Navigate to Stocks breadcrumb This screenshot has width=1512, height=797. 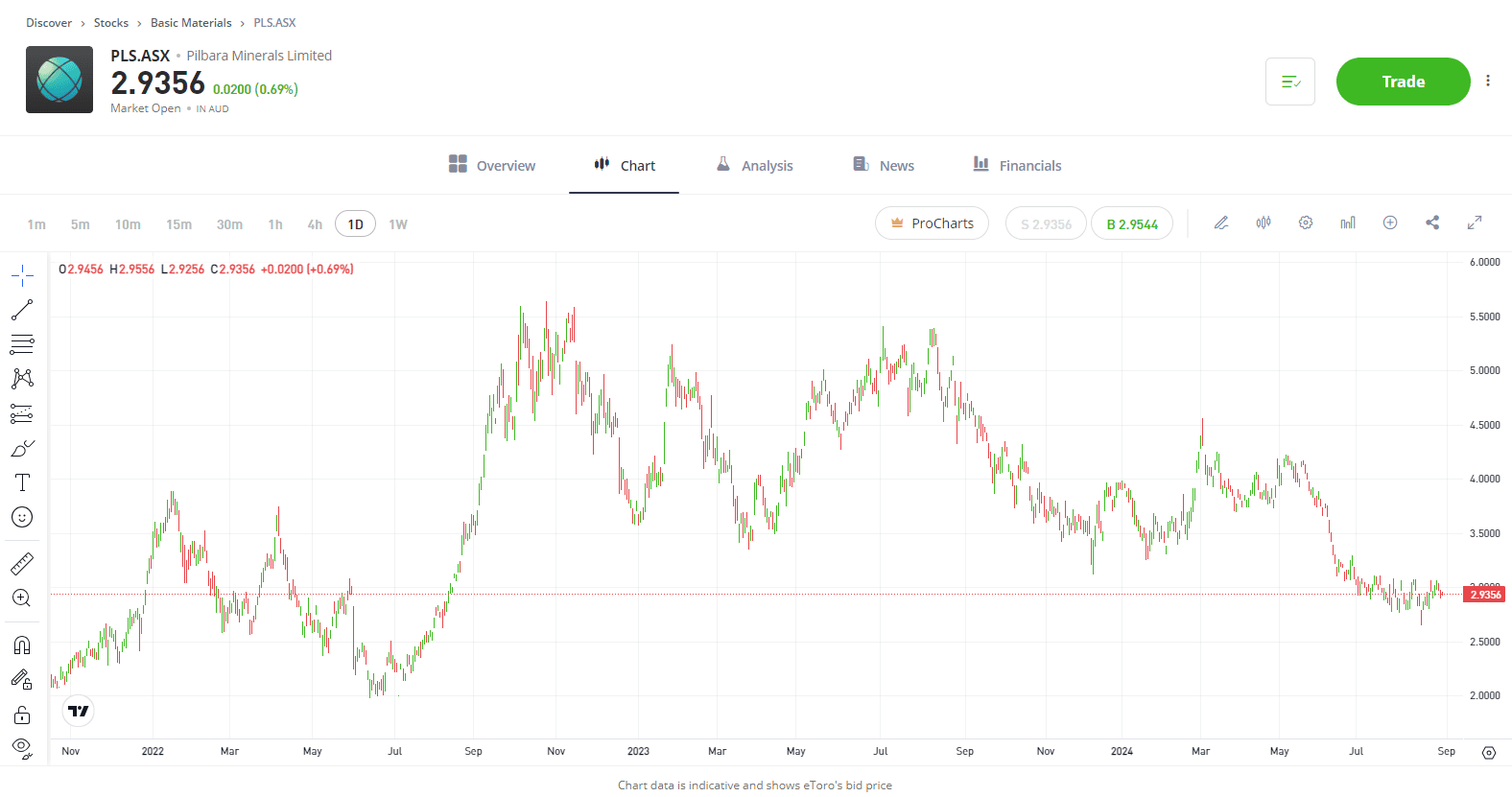pyautogui.click(x=111, y=22)
